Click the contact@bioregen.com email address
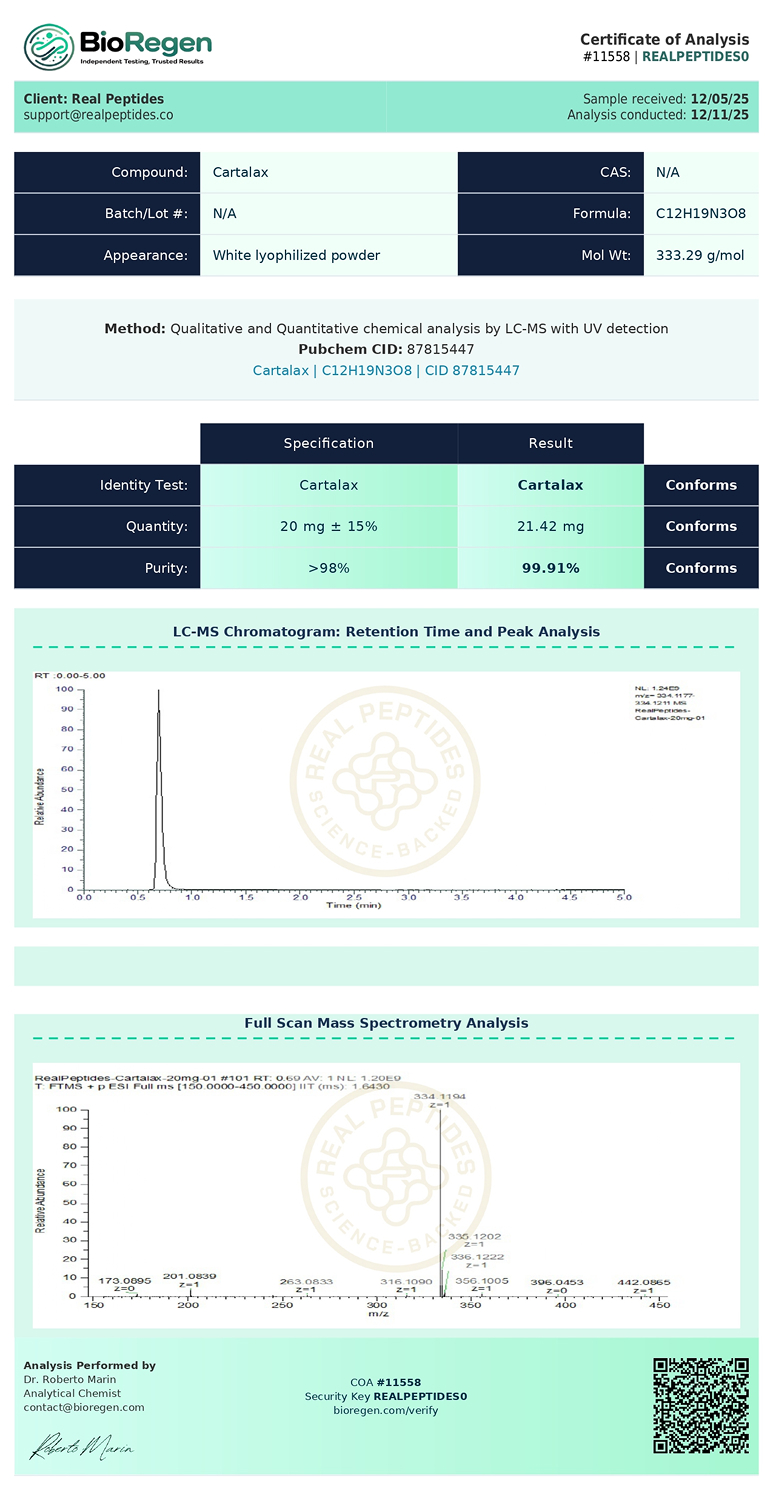Screen dimensions: 773x1499 [84, 1407]
